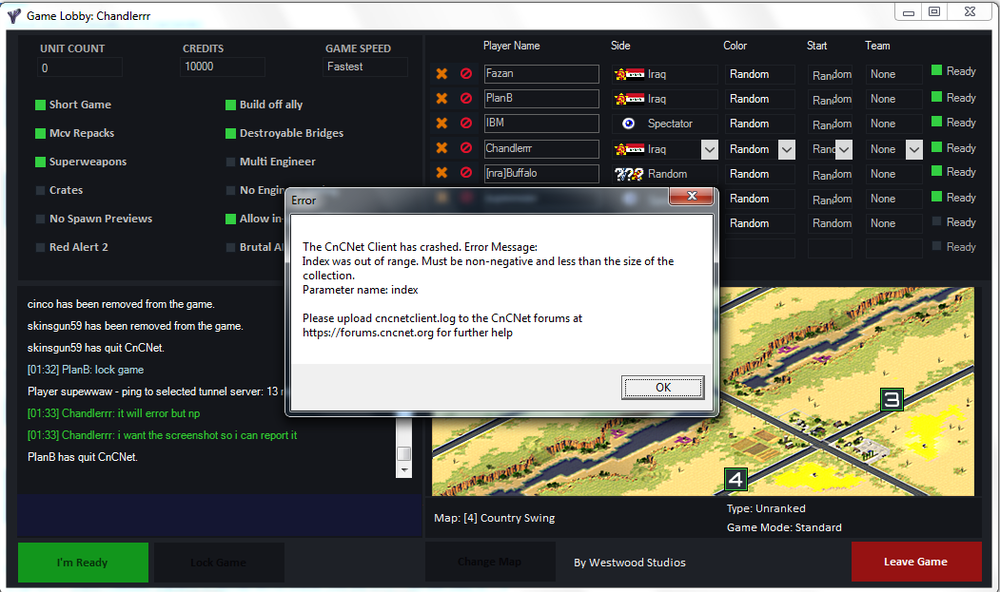Screen dimensions: 1000x592
Task: Click the Iraq flag icon in Fazan's row
Action: (629, 74)
